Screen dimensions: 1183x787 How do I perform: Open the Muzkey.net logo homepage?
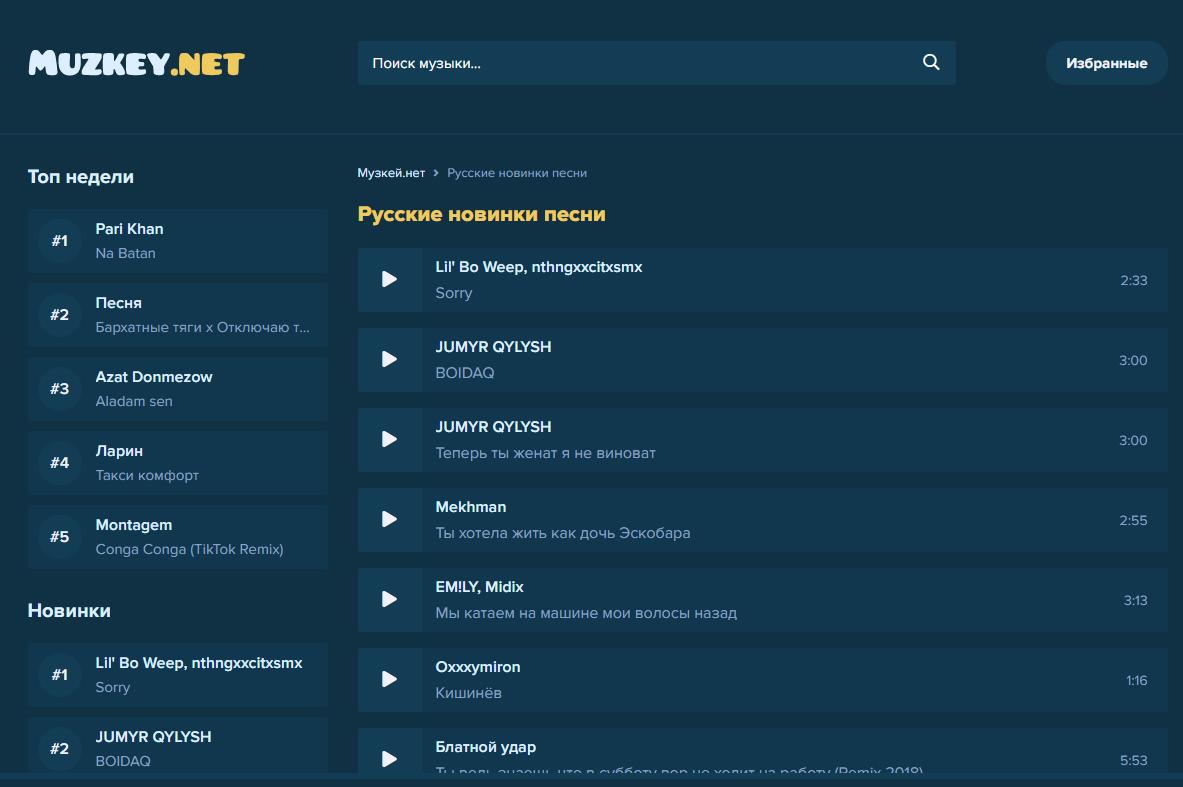(137, 64)
